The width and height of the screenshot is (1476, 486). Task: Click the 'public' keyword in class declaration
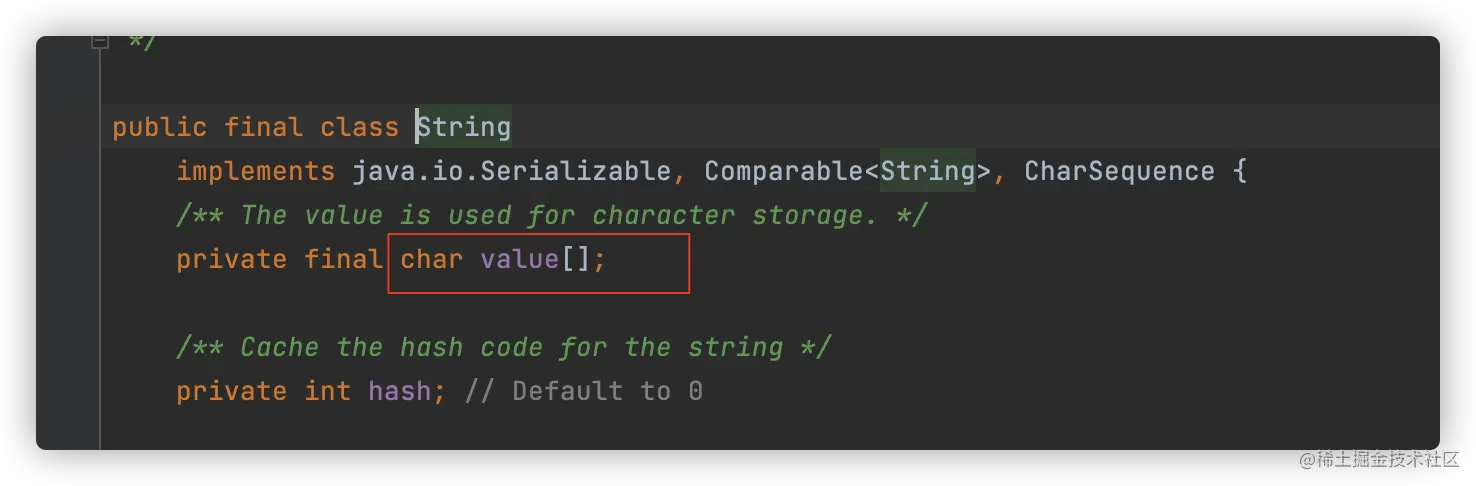coord(159,128)
